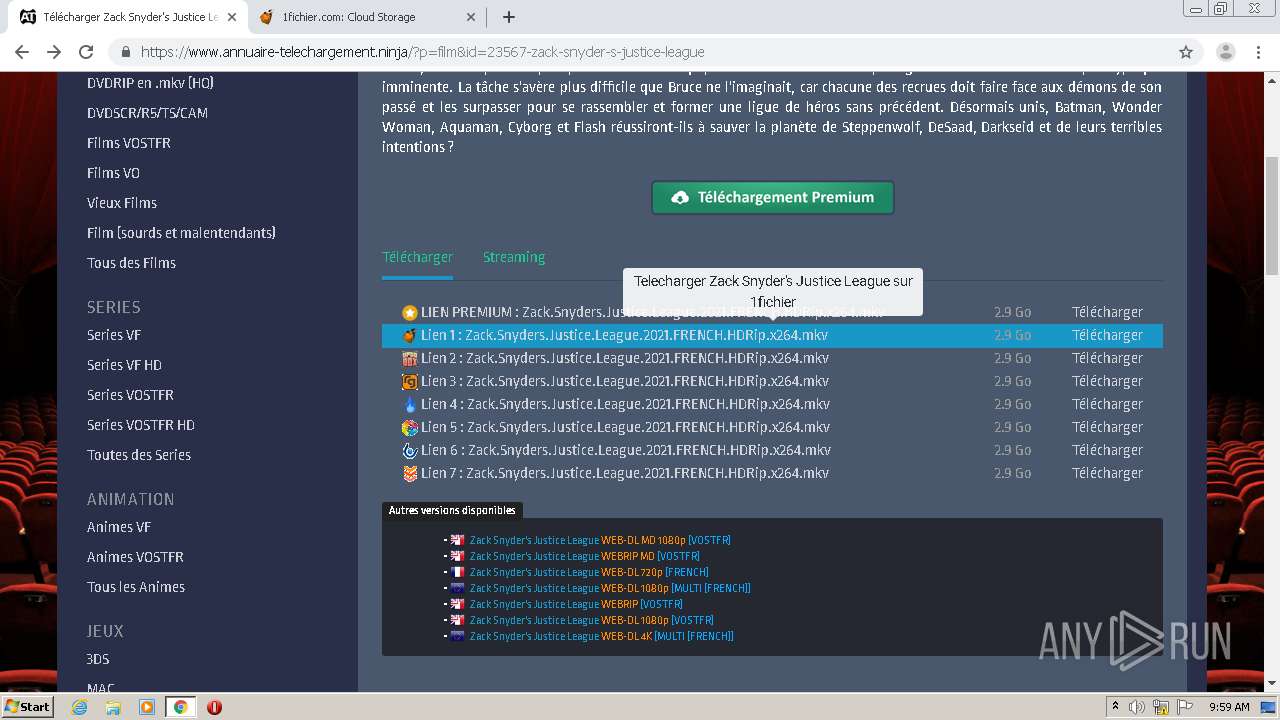Click the taskbar volume speaker icon
Screen dimensions: 1280x720
point(1137,707)
